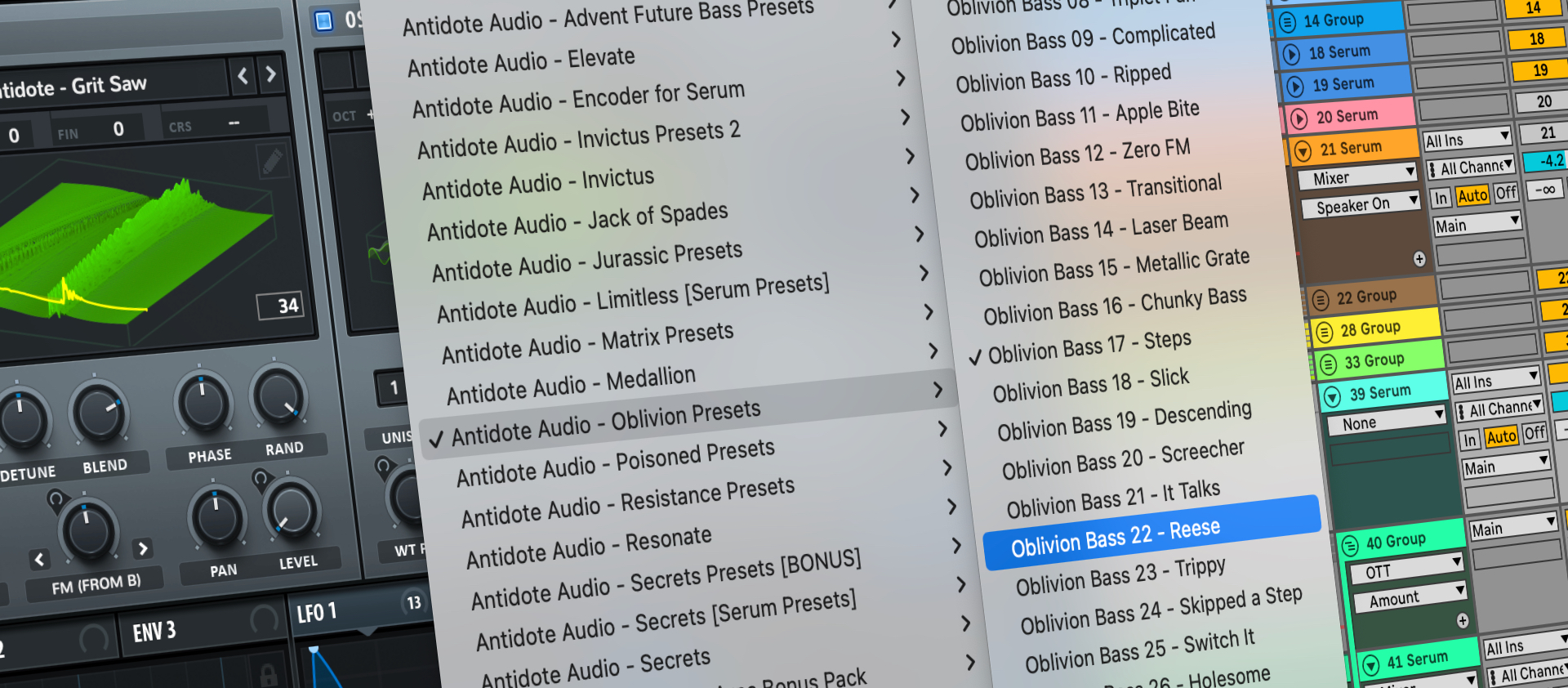Set 21 Serum monitor to In
Screen dimensions: 1568x688
pyautogui.click(x=1441, y=198)
